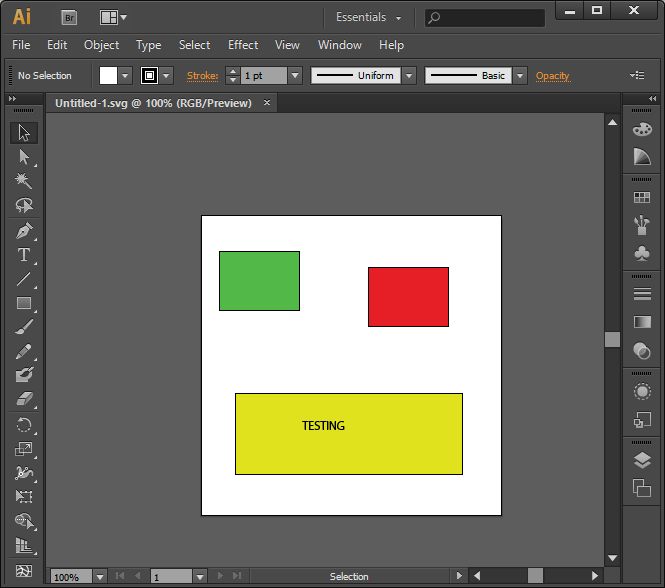Click the stroke color swatch
Image resolution: width=665 pixels, height=588 pixels.
(x=149, y=76)
